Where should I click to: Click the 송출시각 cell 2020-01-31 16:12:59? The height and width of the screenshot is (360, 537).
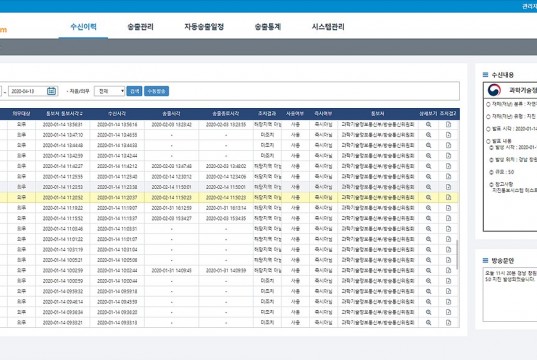tap(171, 208)
